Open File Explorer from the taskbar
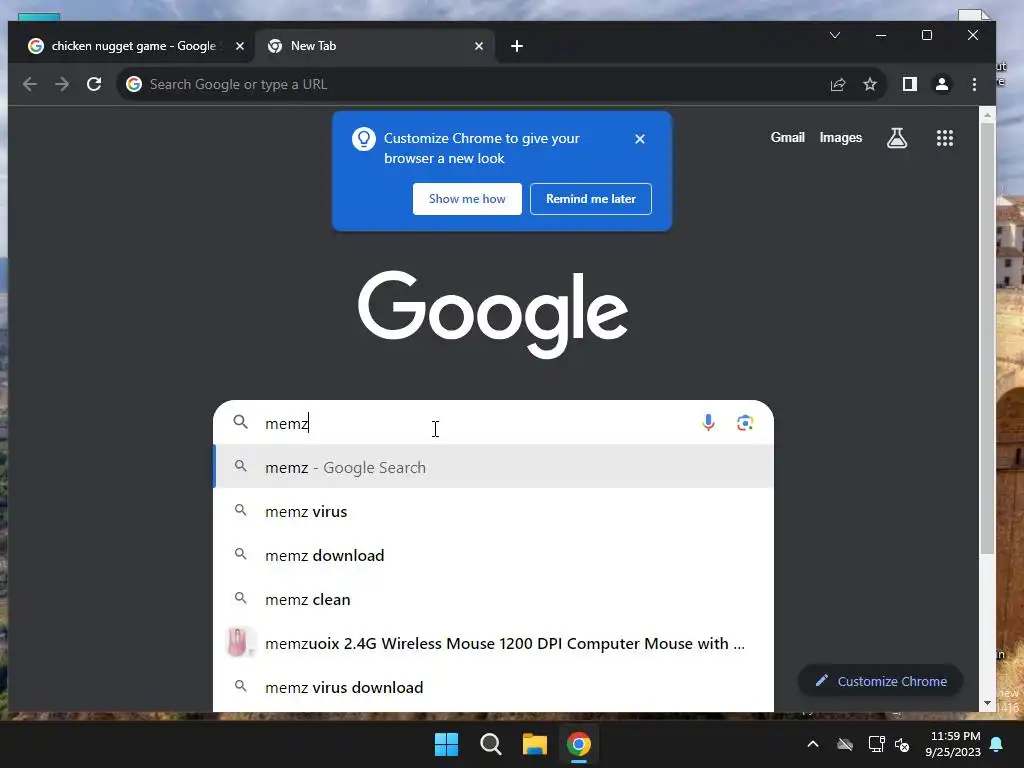The height and width of the screenshot is (768, 1024). (x=534, y=744)
